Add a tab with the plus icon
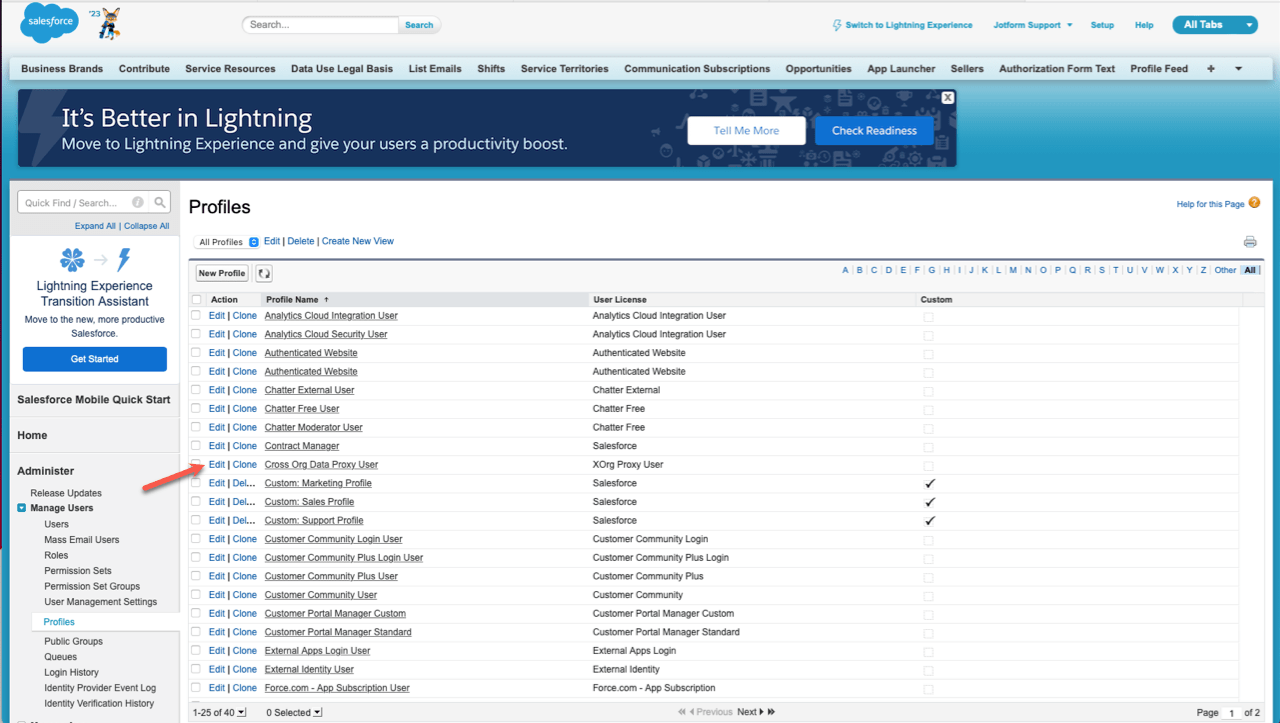 [1211, 69]
